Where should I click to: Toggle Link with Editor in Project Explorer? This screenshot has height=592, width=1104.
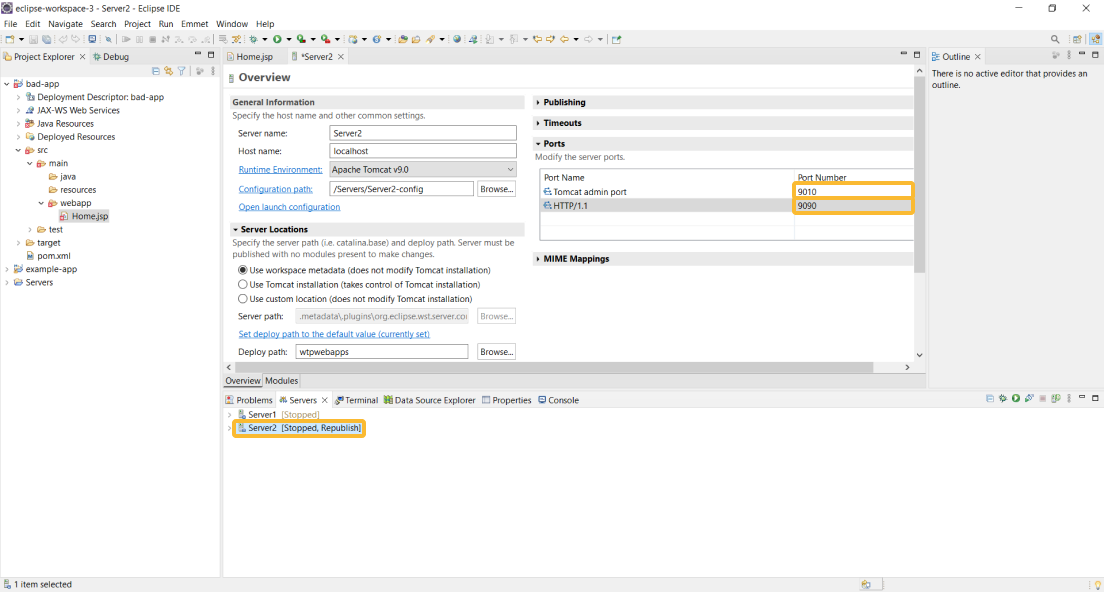coord(168,71)
